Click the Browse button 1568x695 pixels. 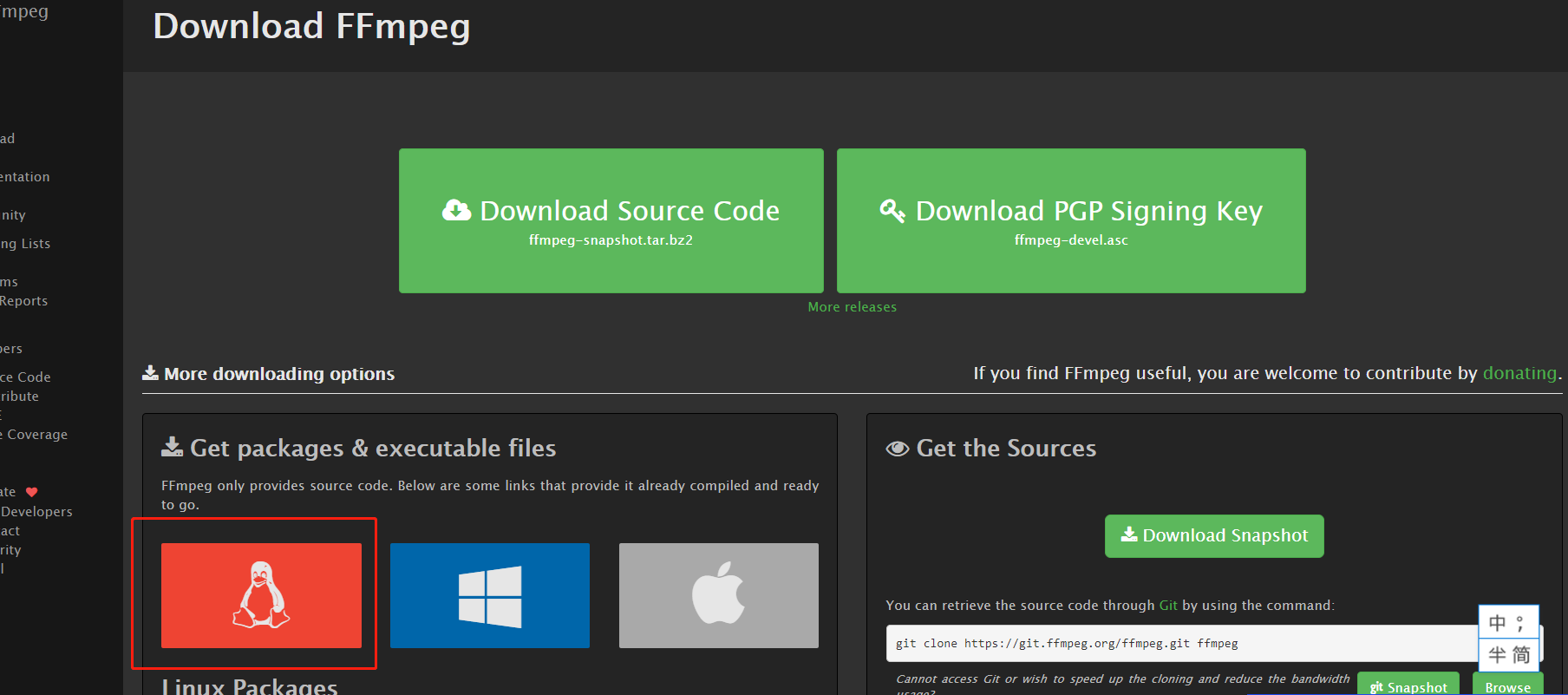[1507, 685]
